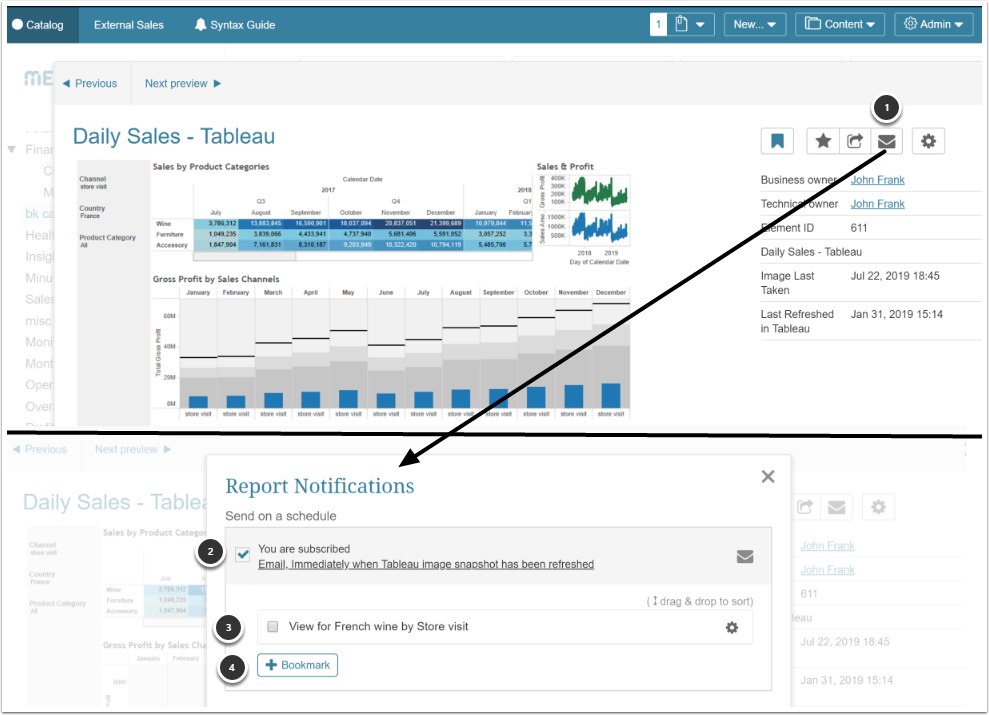Click the bell icon by Syntax Guide
This screenshot has height=715, width=989.
pos(200,25)
